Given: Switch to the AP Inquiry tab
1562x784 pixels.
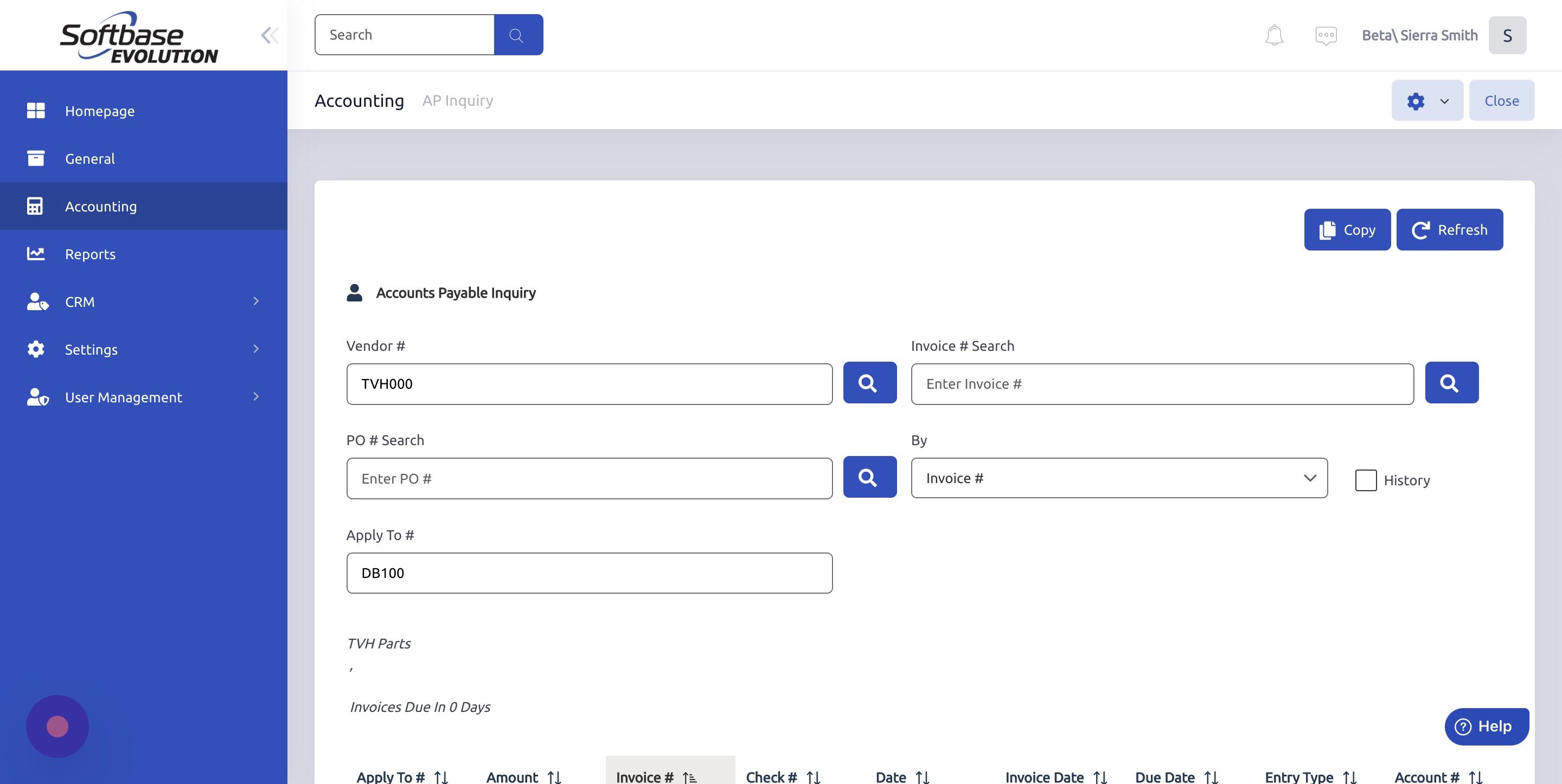Looking at the screenshot, I should (x=457, y=100).
